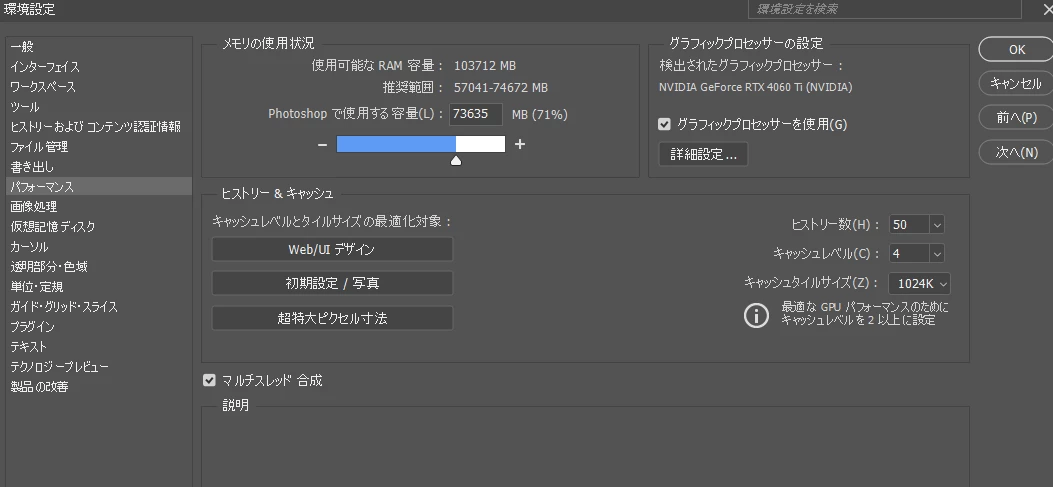Open ワークスペース preferences
Image resolution: width=1053 pixels, height=487 pixels.
pyautogui.click(x=99, y=87)
